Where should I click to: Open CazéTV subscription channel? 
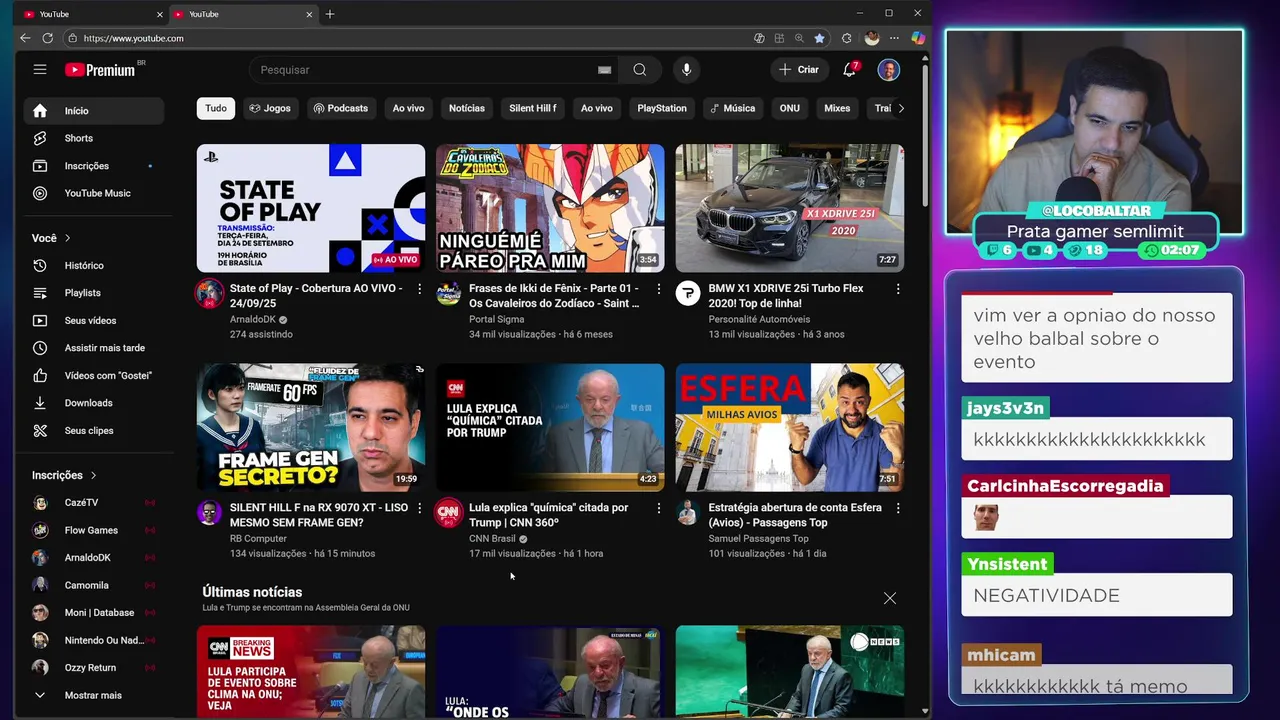[x=94, y=502]
